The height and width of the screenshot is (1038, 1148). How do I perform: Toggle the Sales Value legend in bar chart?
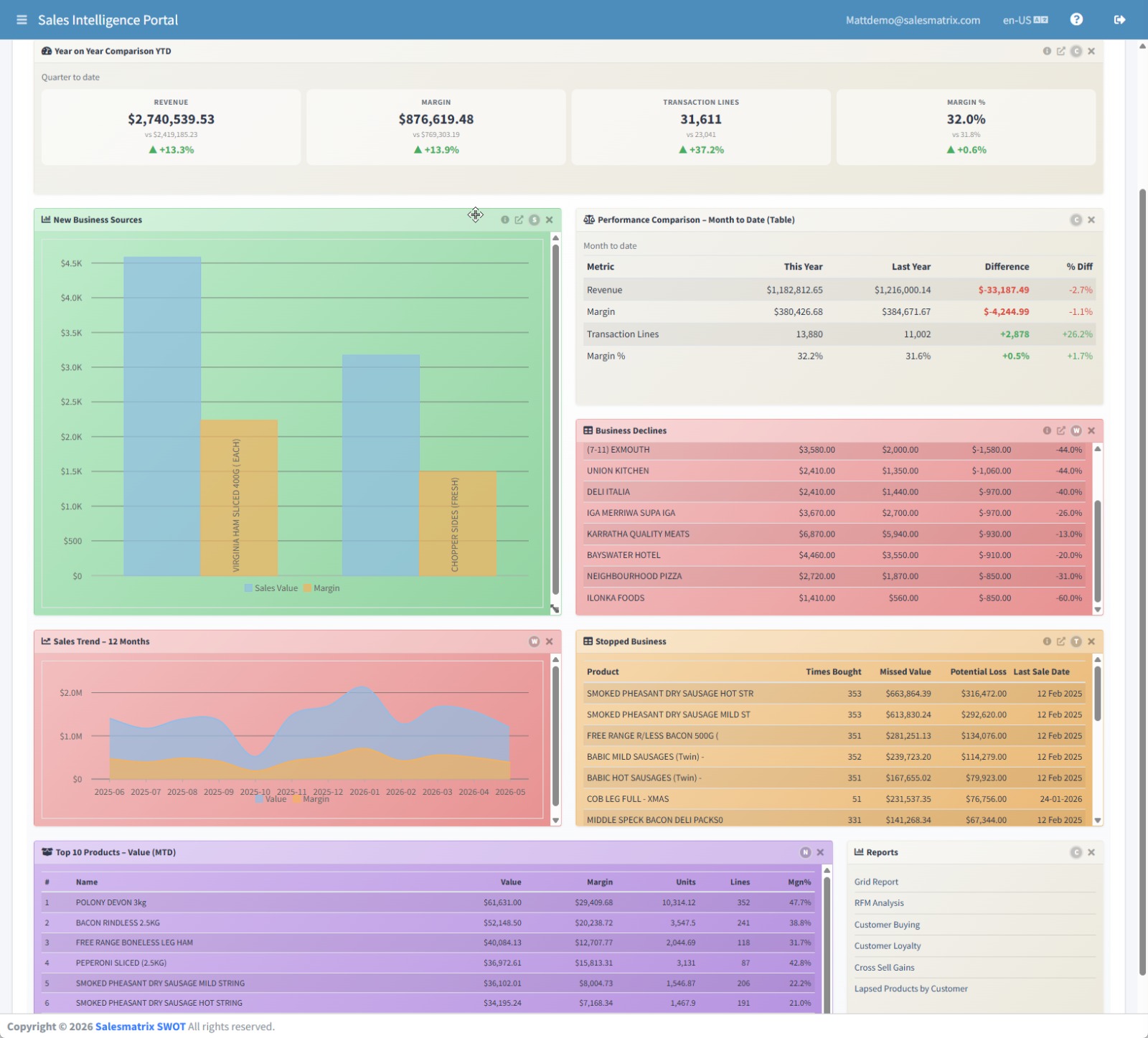pos(270,588)
